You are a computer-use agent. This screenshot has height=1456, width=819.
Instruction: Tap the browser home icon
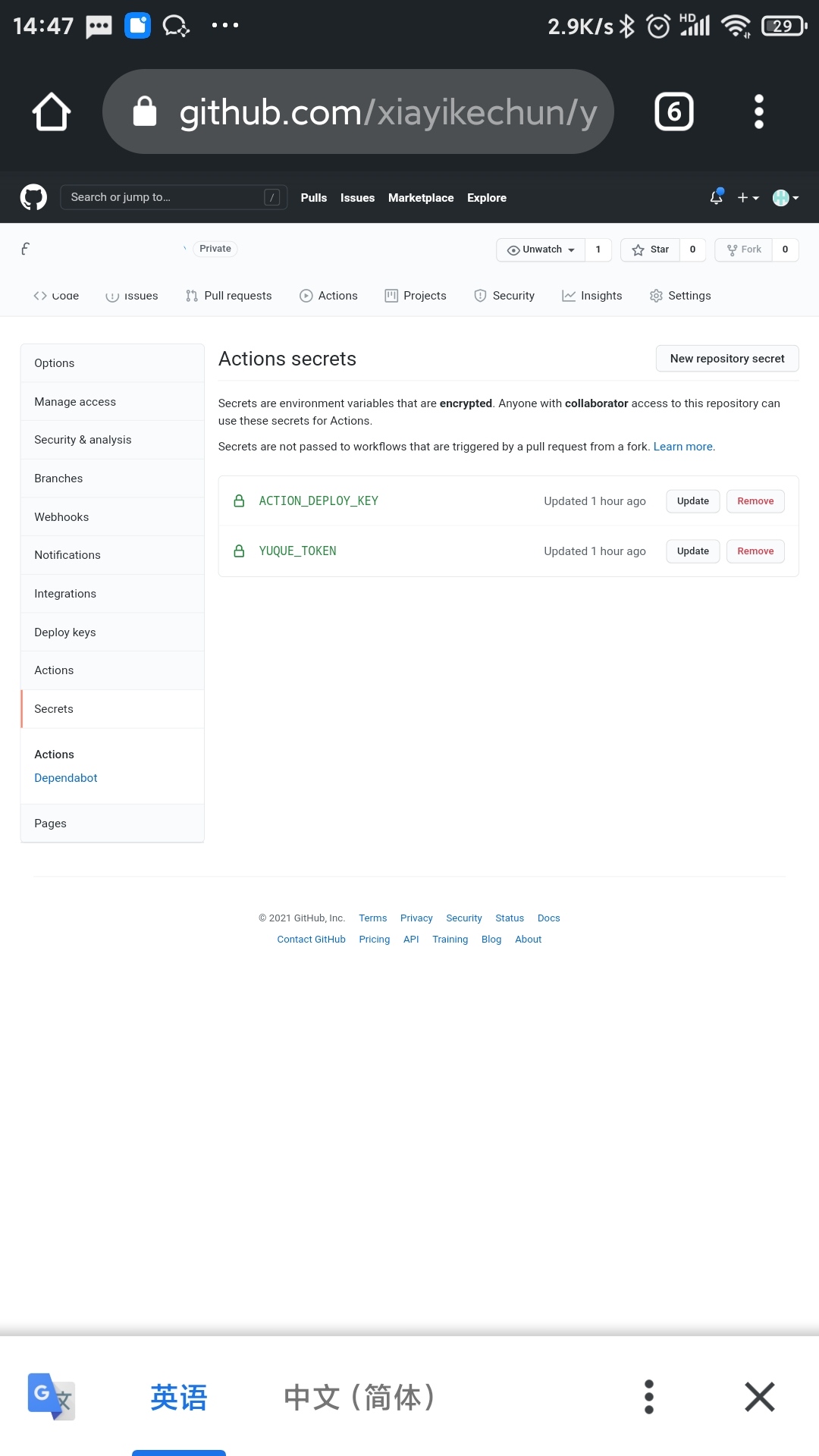[52, 112]
